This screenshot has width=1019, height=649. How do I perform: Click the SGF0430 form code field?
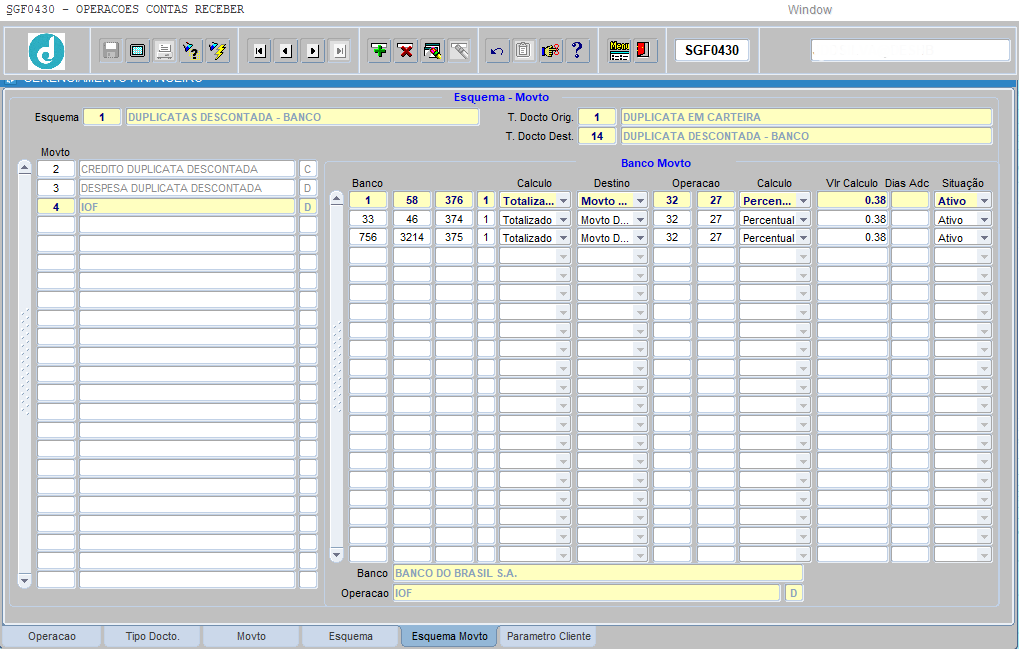[712, 50]
